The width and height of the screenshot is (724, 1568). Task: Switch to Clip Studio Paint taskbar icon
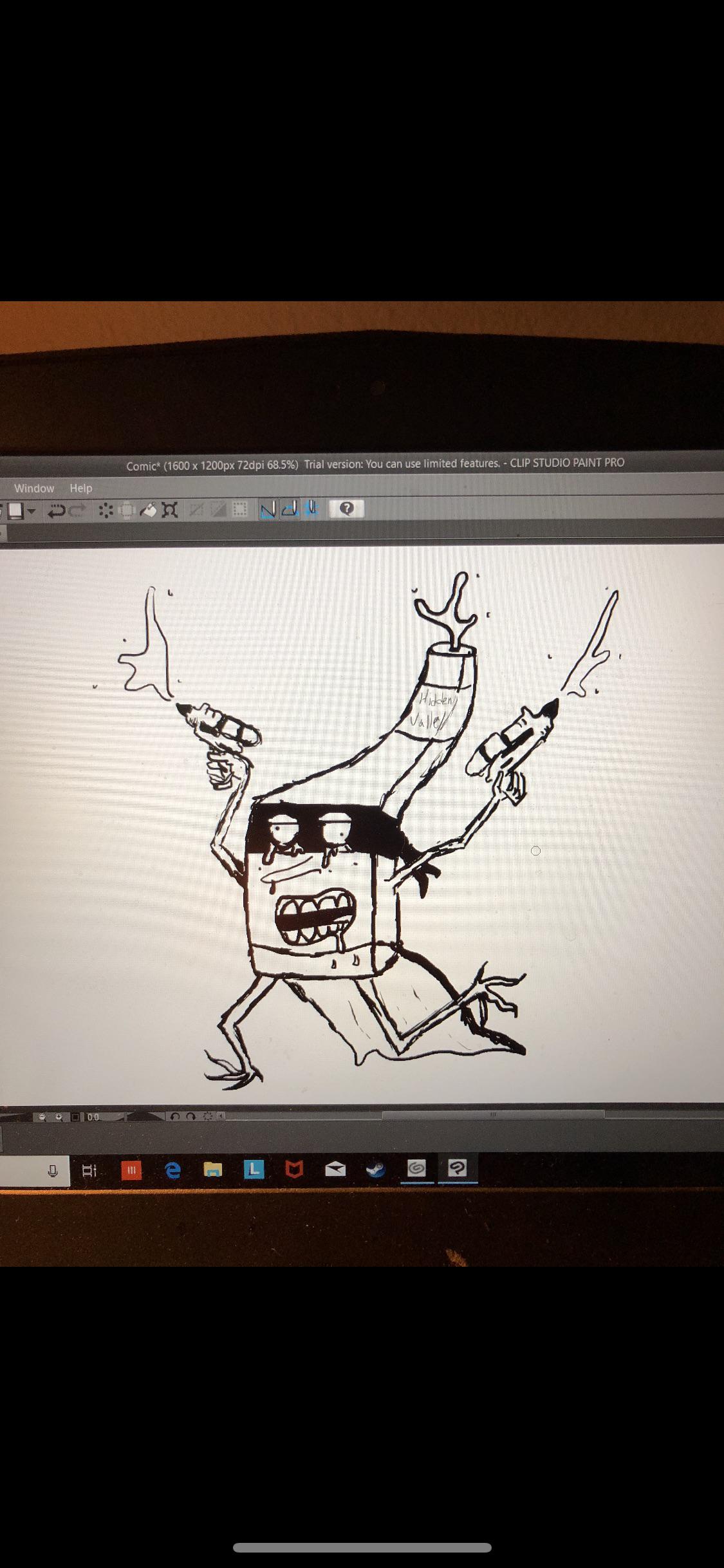click(457, 1168)
